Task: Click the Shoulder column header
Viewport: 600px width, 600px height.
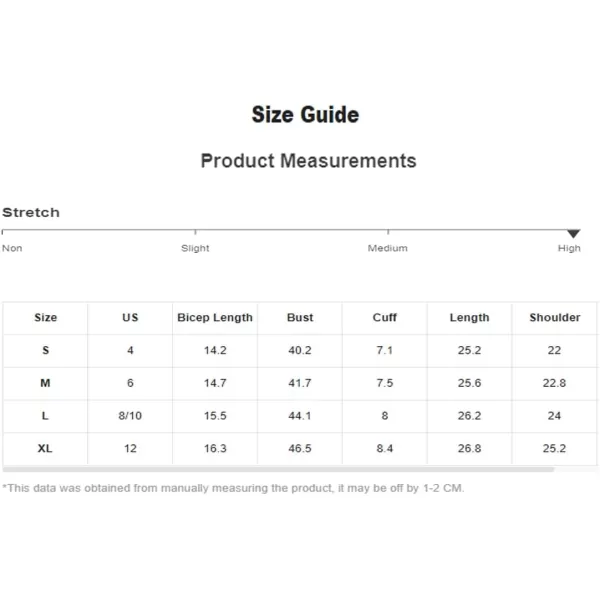Action: [x=555, y=318]
